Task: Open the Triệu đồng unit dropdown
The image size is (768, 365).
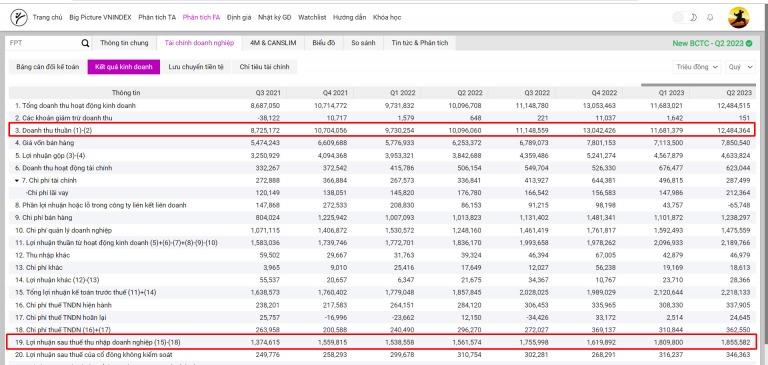Action: 697,67
